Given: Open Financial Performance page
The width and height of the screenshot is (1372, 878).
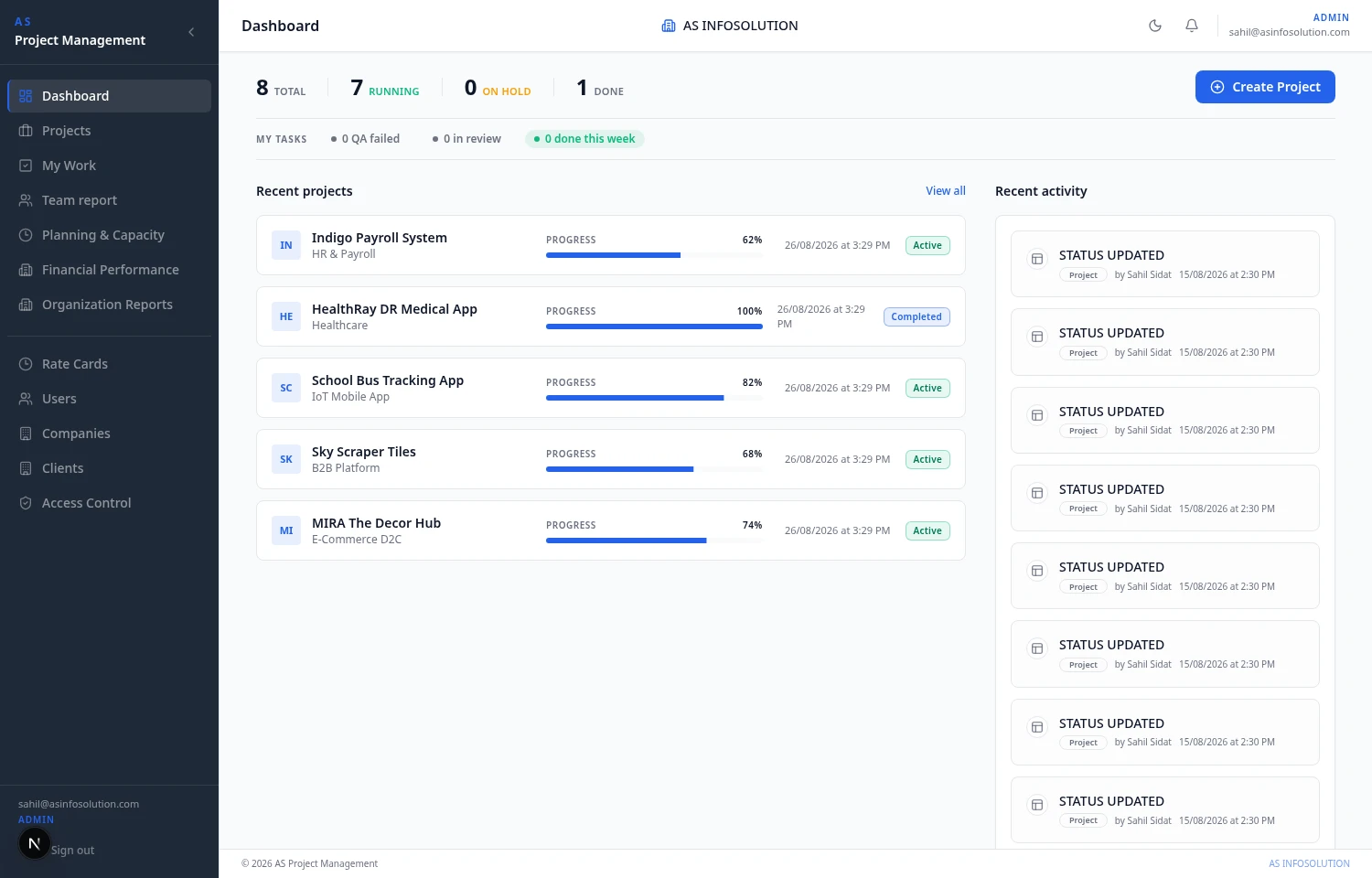Looking at the screenshot, I should pos(109,270).
